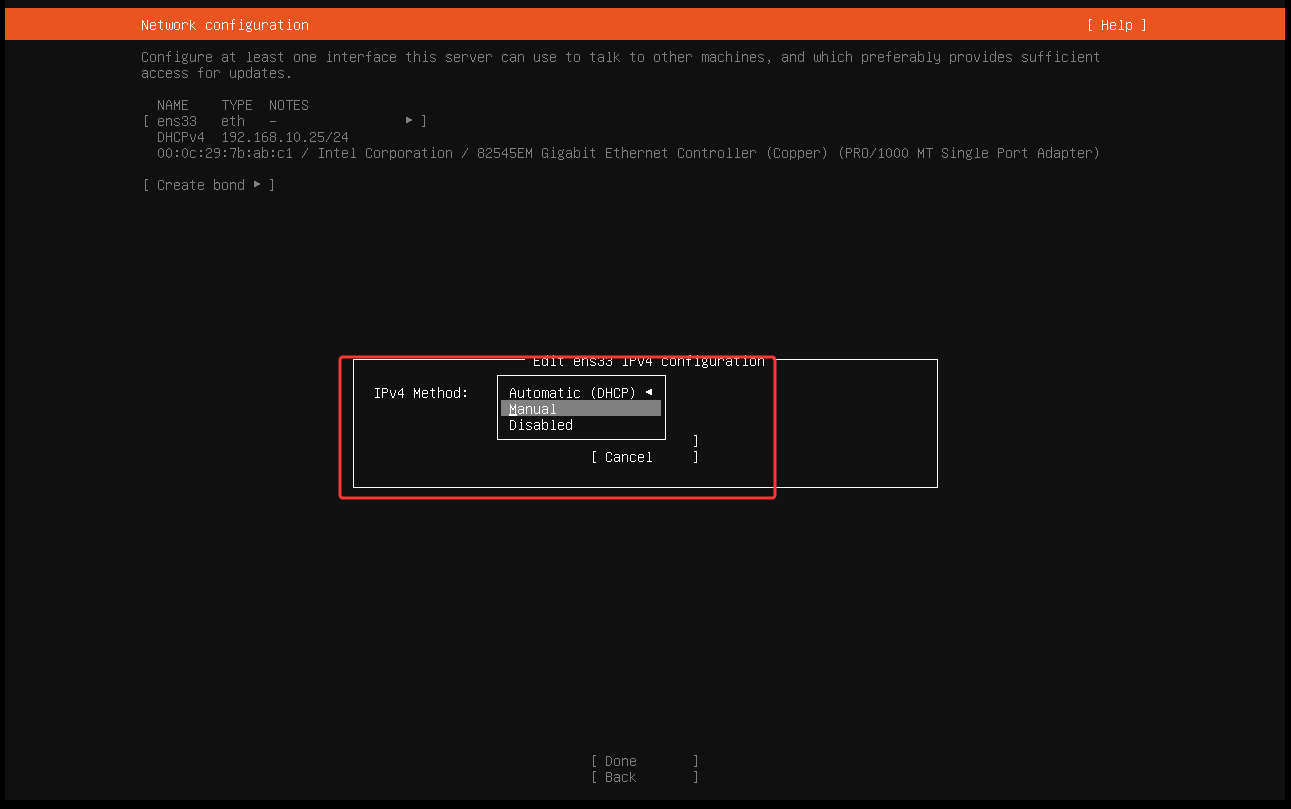Click the eth type value for ens33

[x=233, y=121]
